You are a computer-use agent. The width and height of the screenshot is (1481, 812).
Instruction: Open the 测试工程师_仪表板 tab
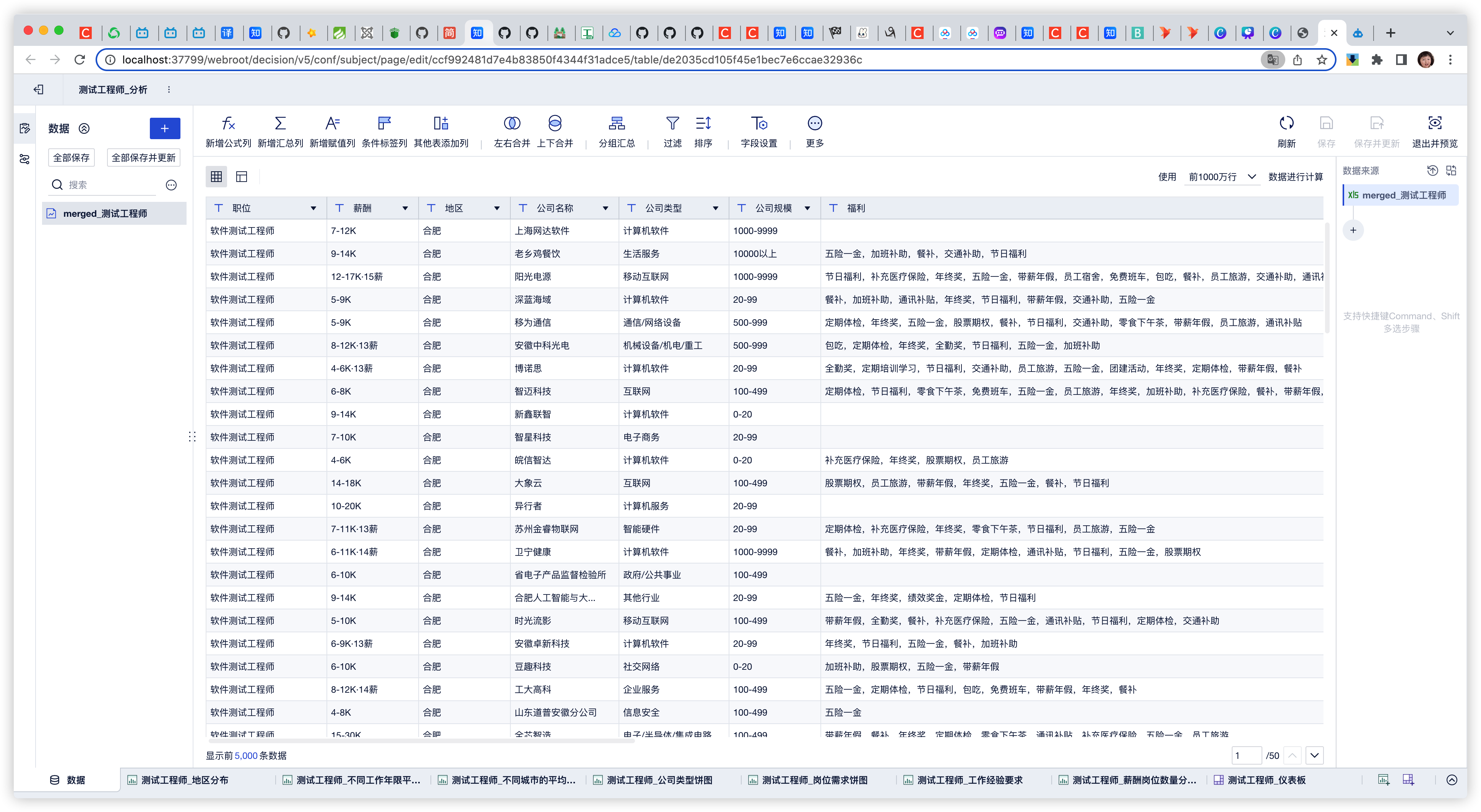1266,780
